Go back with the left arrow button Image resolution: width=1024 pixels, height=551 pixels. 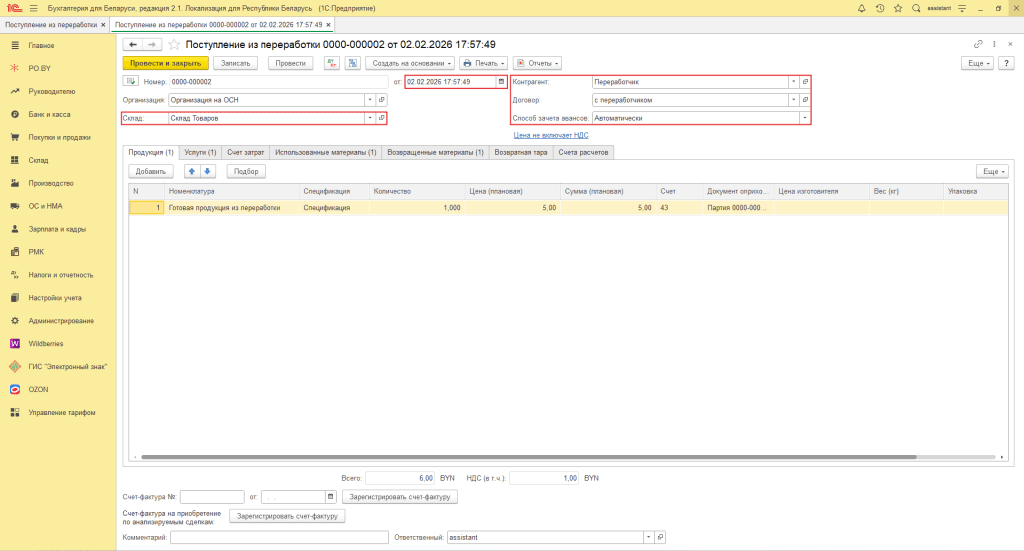132,45
